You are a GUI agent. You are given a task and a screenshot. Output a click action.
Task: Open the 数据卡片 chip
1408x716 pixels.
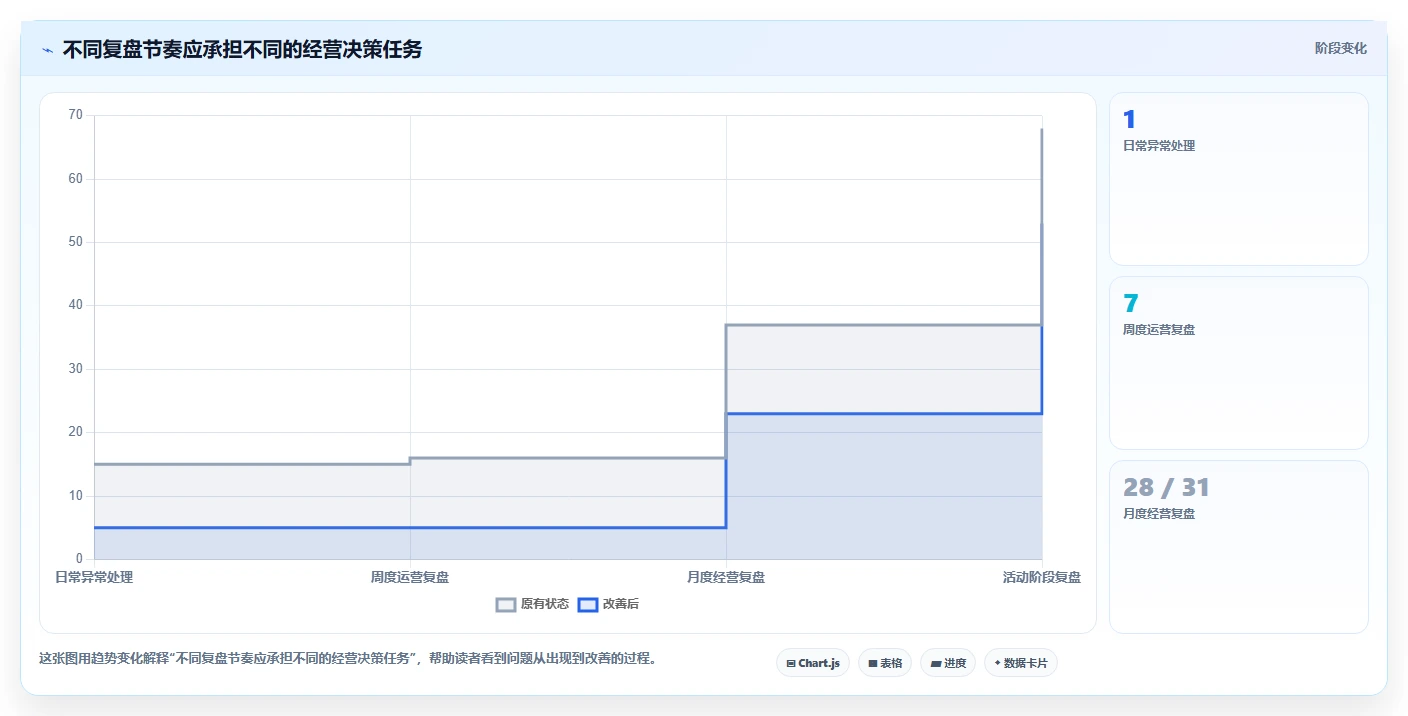[1021, 663]
